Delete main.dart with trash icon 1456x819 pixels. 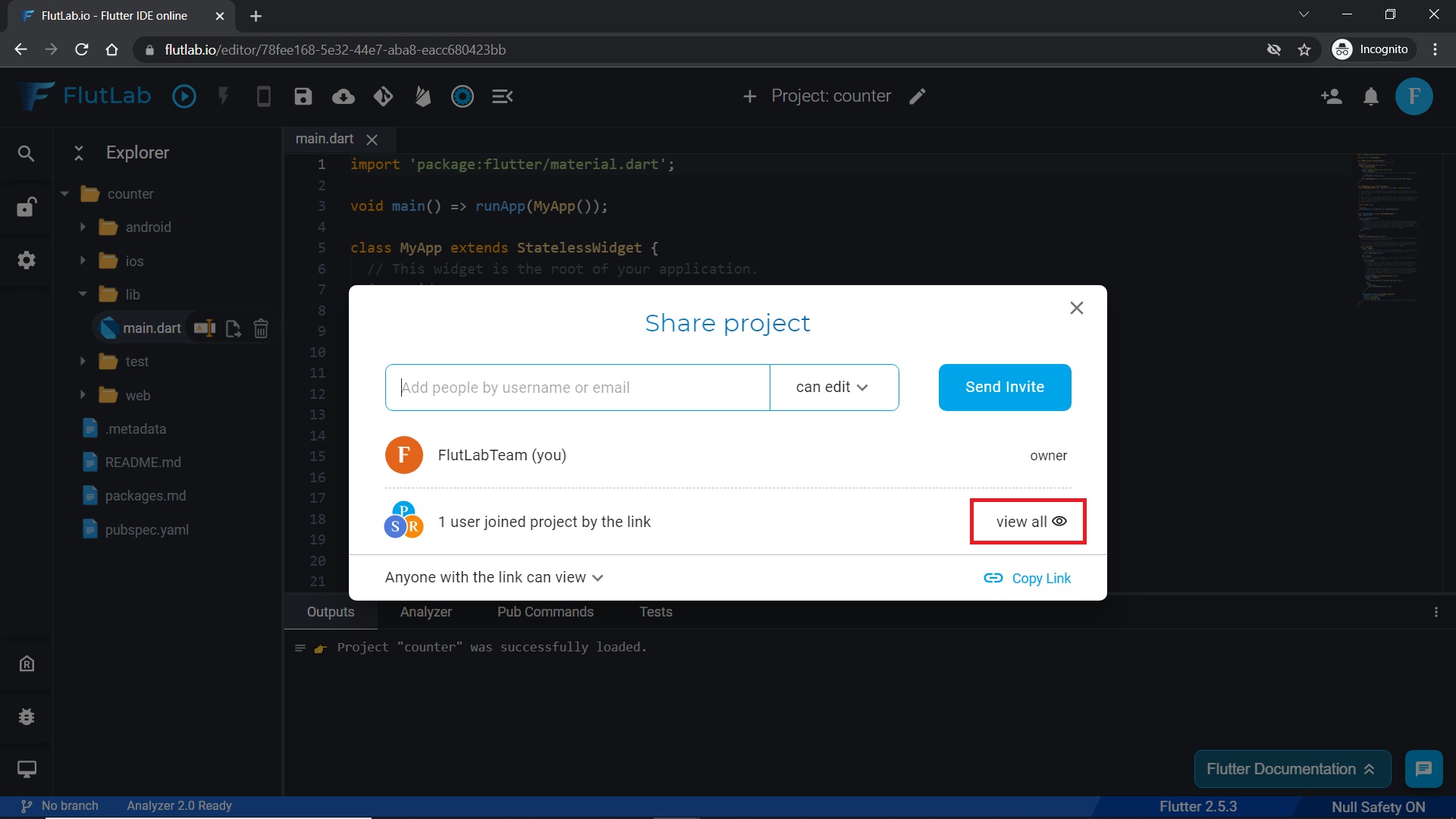[x=261, y=328]
